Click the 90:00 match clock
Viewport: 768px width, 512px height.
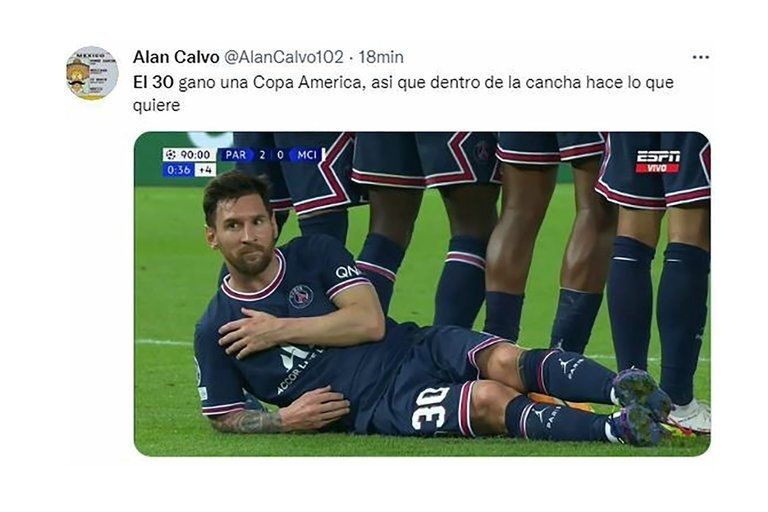point(194,155)
